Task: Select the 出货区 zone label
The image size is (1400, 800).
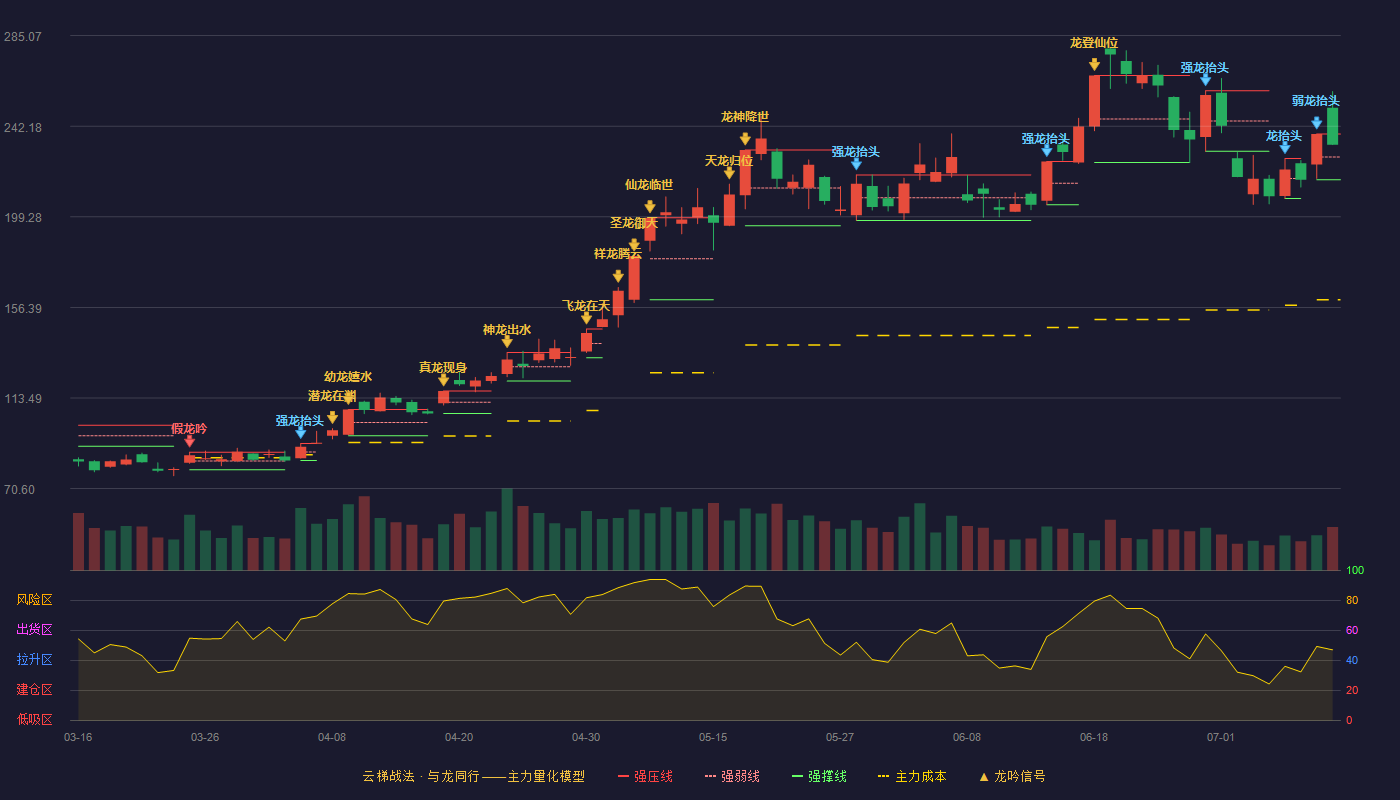Action: tap(34, 630)
